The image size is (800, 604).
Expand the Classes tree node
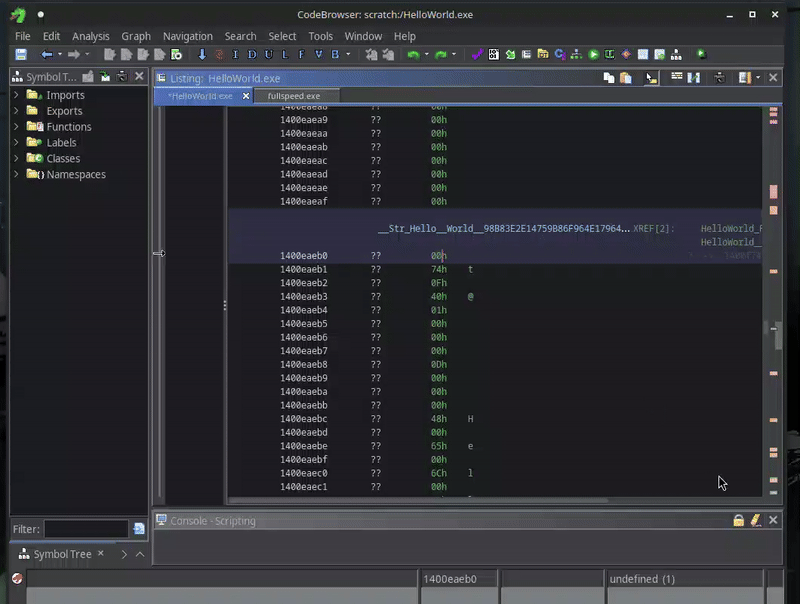coord(16,158)
